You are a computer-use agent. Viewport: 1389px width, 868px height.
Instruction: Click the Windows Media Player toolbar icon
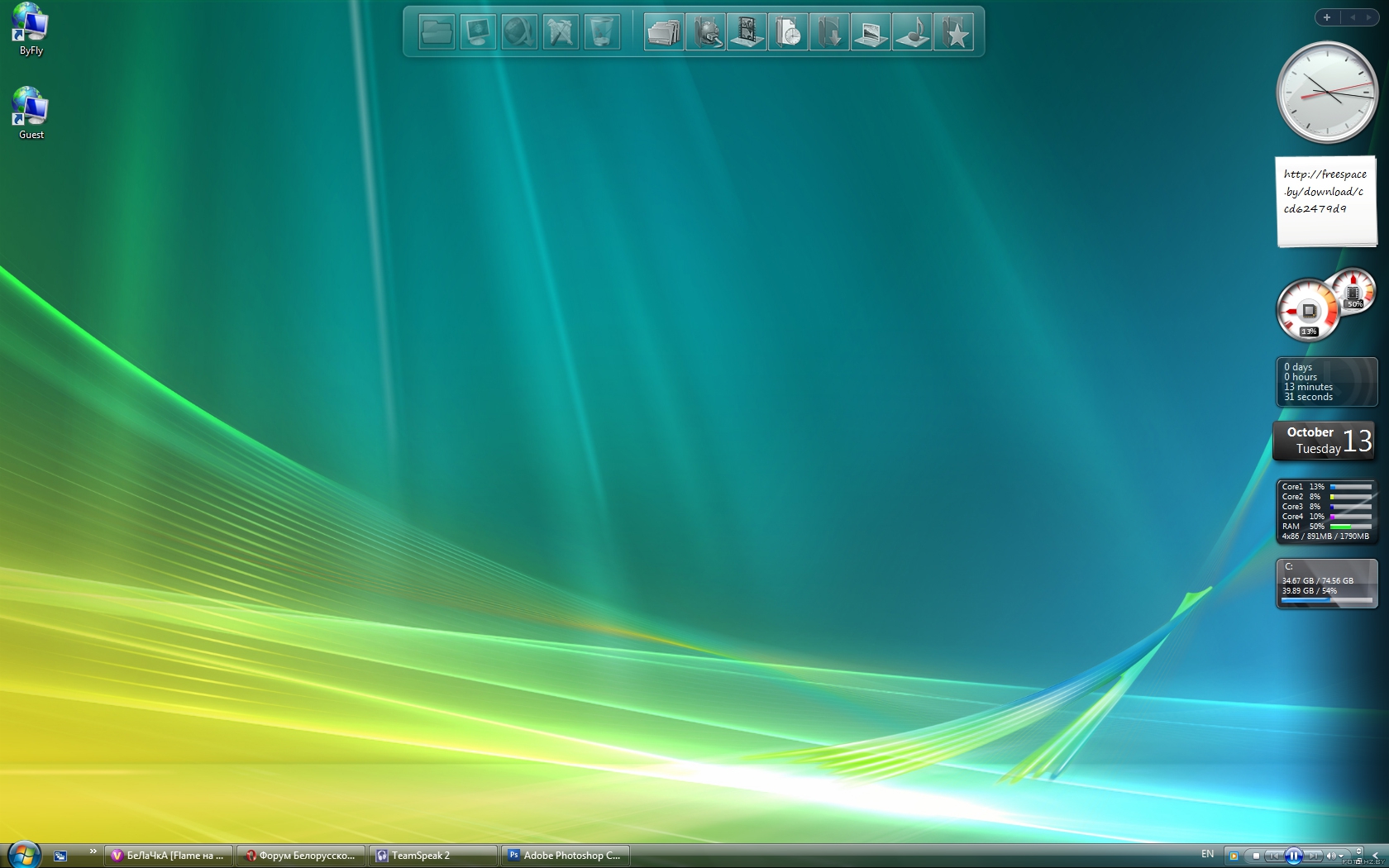[x=1234, y=856]
